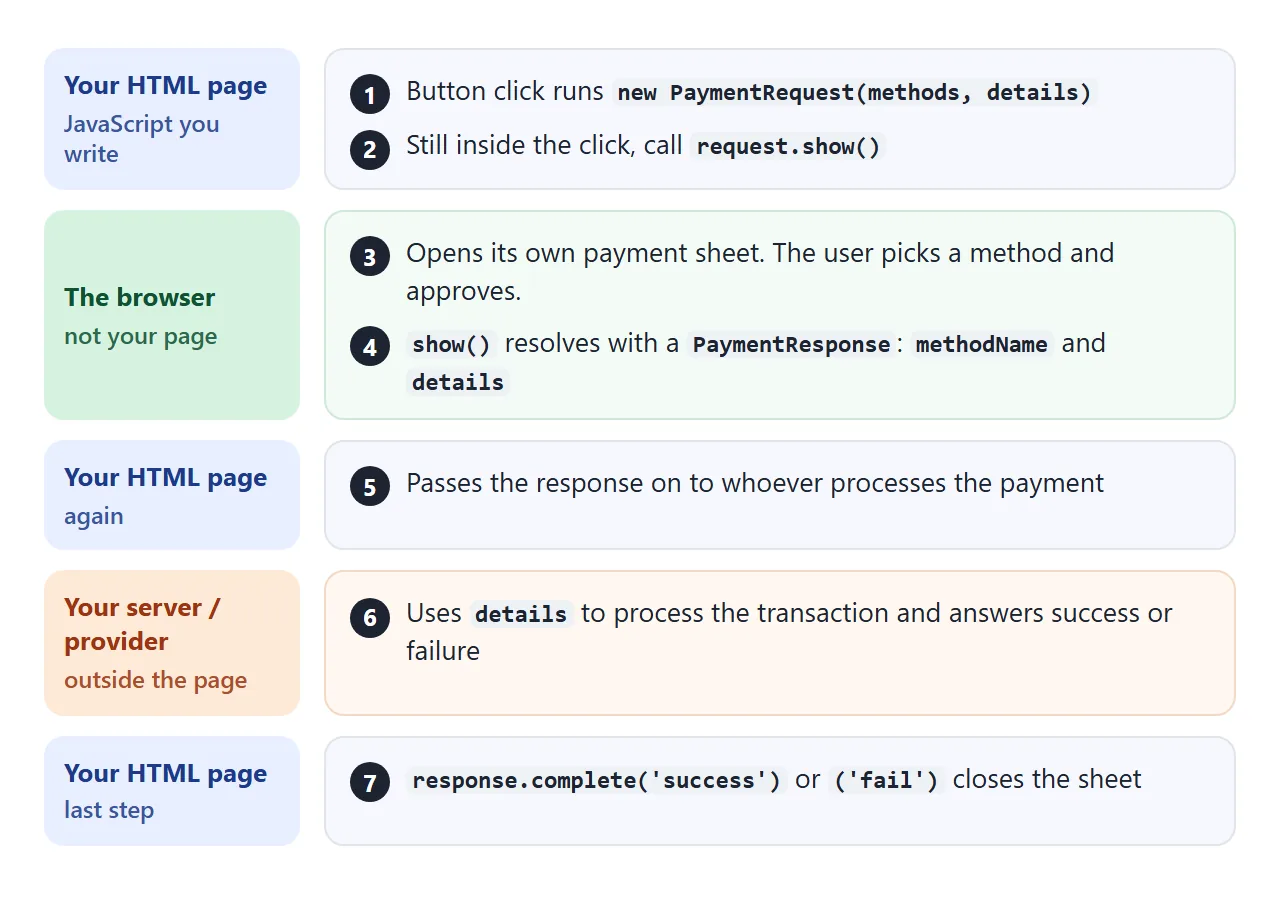This screenshot has height=898, width=1280.
Task: Click the 'JavaScript you write' subtitle
Action: 141,139
